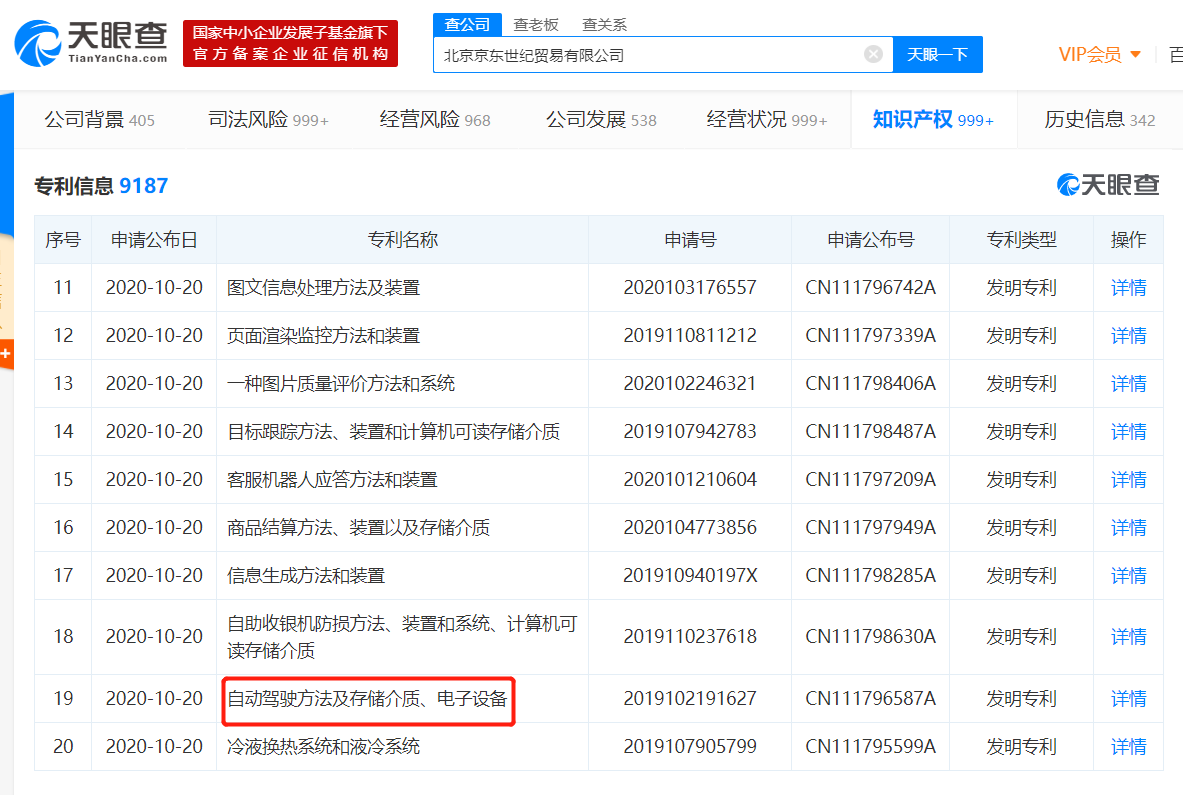Click publication number CN111796742A

click(x=871, y=287)
